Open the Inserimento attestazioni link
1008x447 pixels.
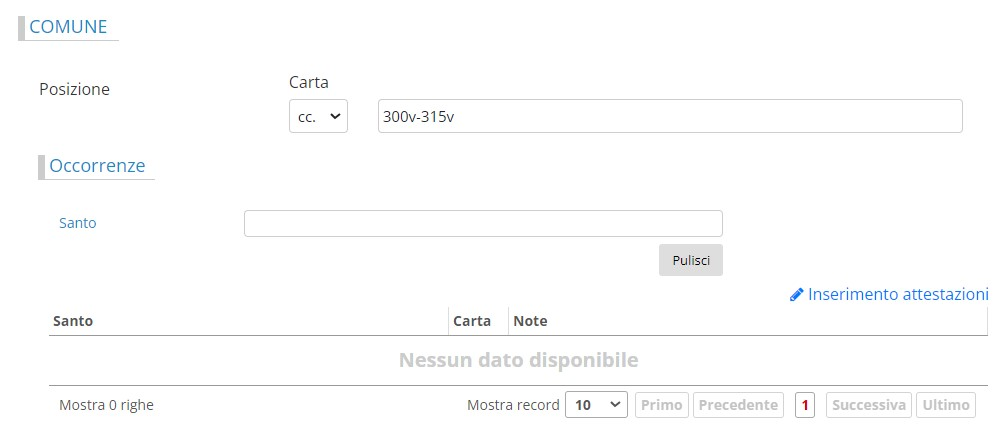(897, 295)
